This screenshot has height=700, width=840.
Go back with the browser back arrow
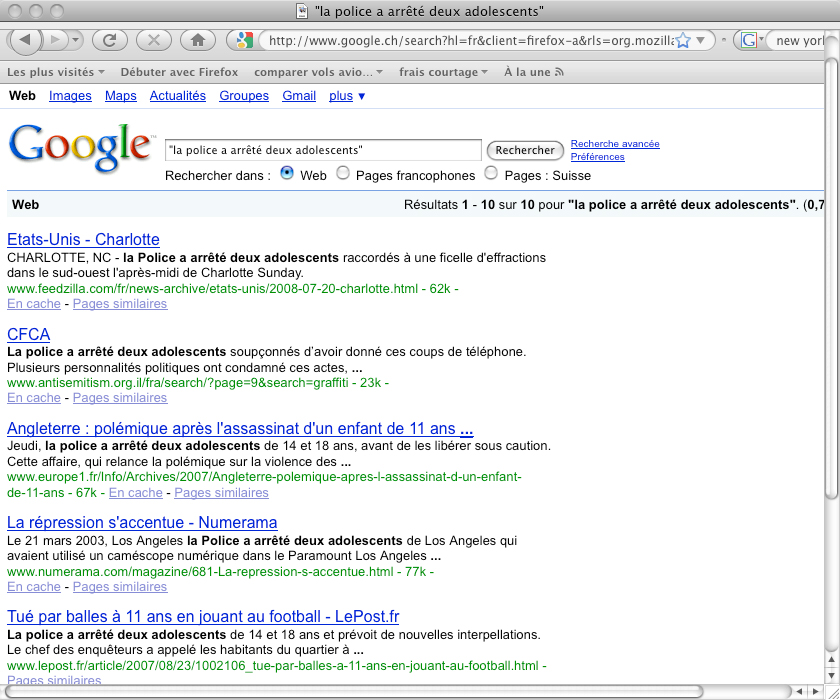tap(25, 40)
